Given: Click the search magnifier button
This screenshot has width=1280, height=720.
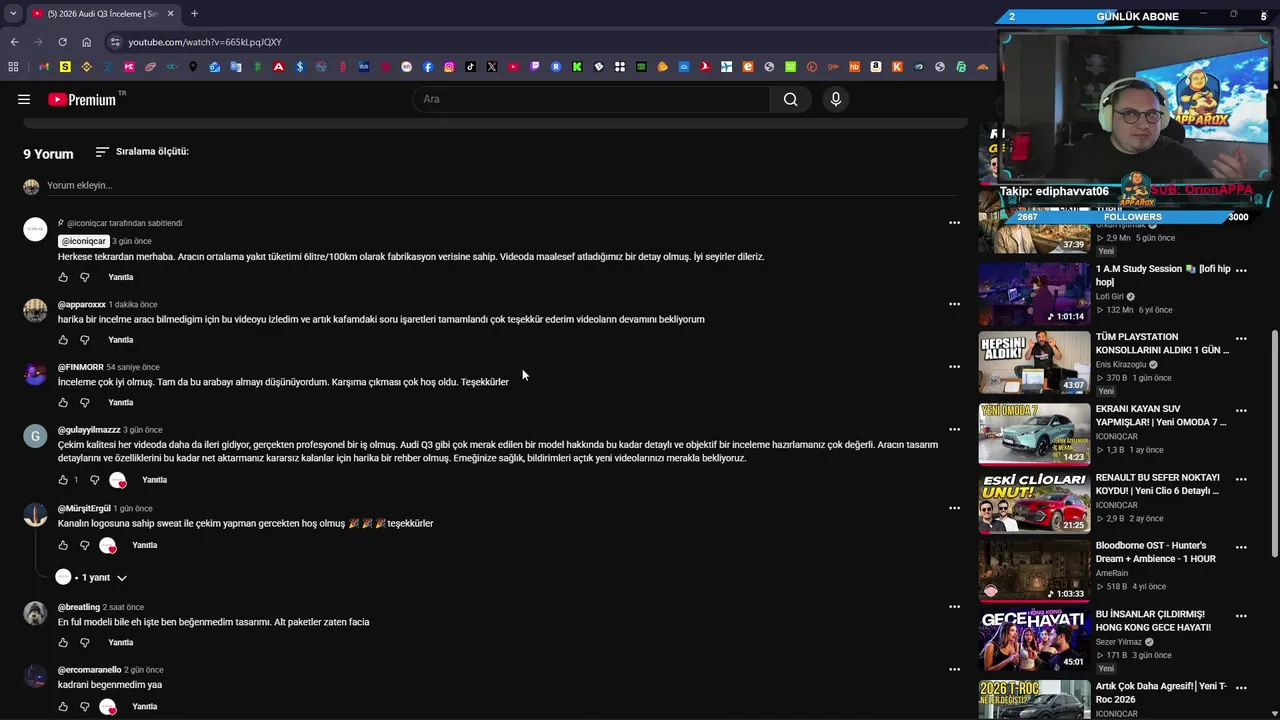Looking at the screenshot, I should (790, 99).
